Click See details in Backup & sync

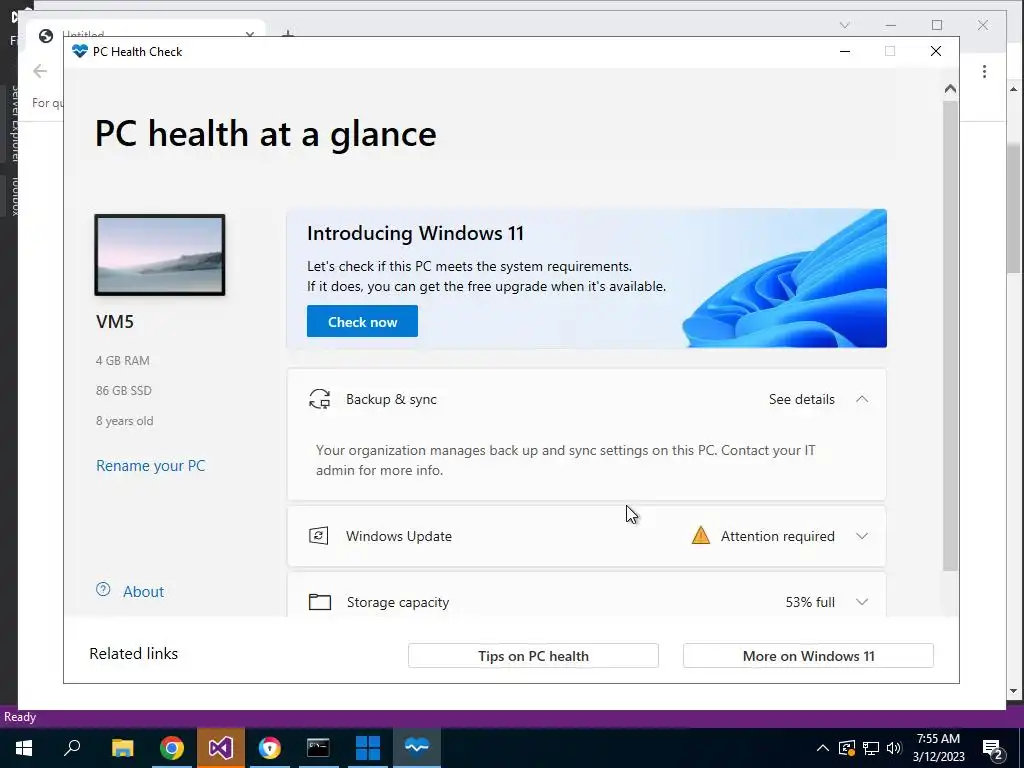tap(801, 399)
